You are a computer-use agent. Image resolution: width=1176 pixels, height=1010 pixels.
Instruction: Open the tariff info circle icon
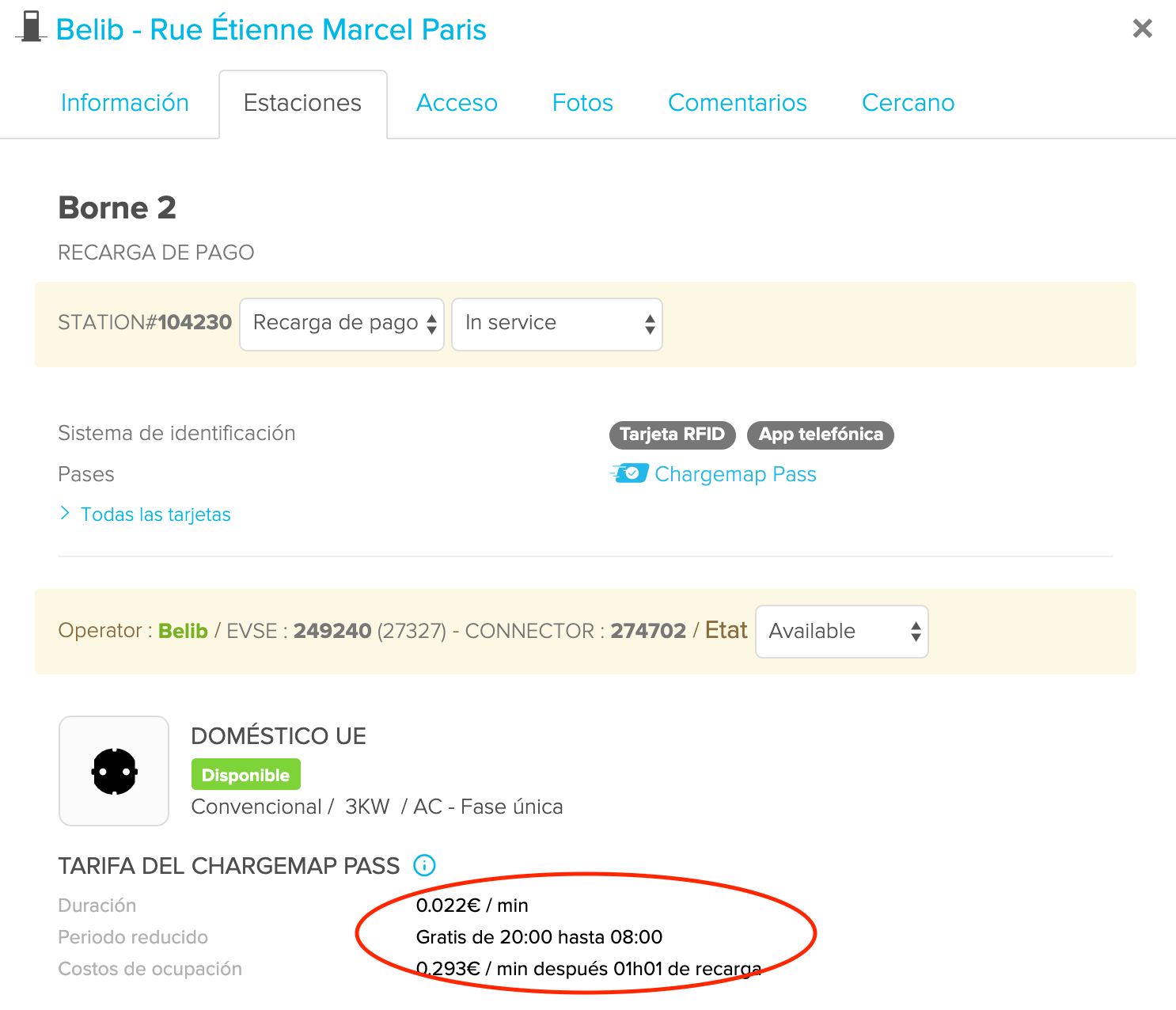(425, 865)
